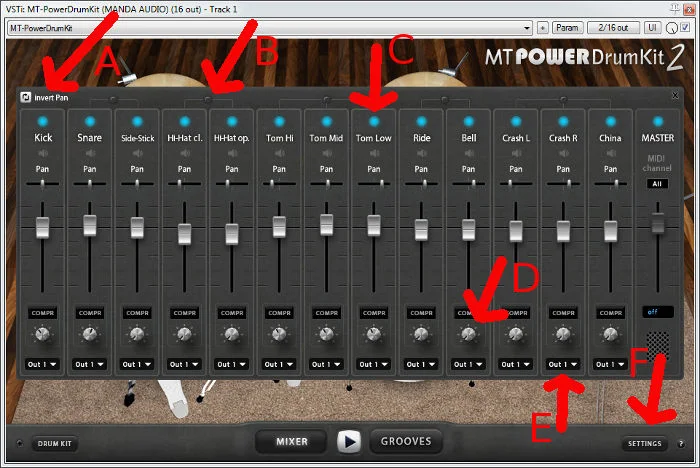
Task: Open the Ride Out 1 dropdown
Action: pyautogui.click(x=421, y=364)
